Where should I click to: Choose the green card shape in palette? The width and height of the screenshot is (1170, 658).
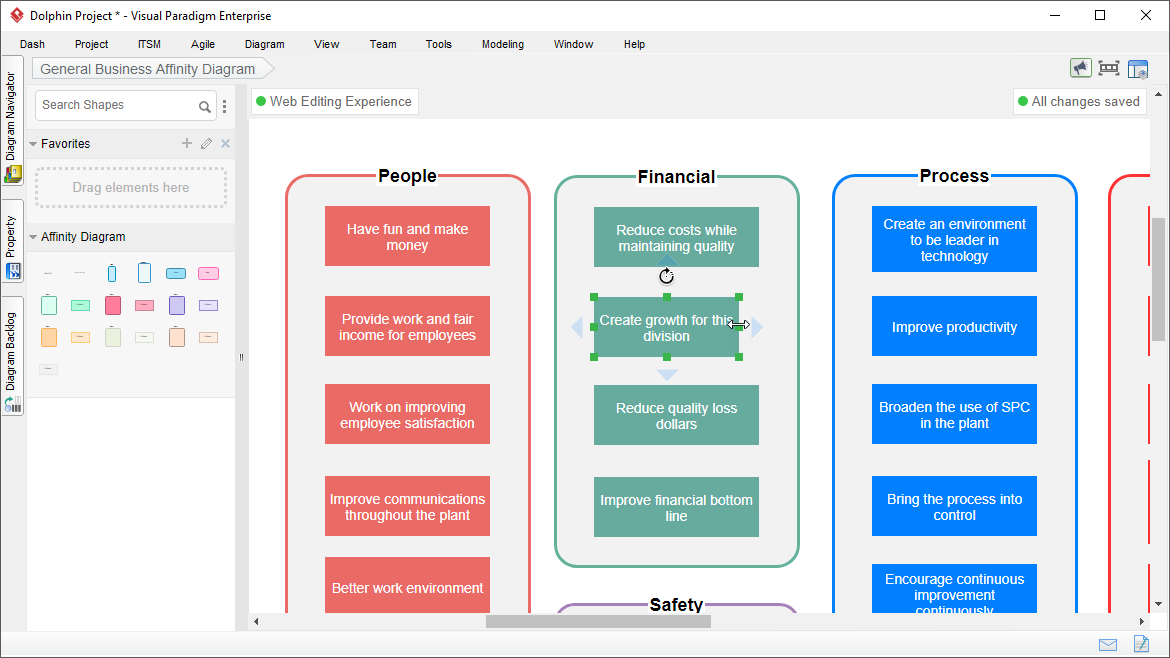pyautogui.click(x=81, y=305)
